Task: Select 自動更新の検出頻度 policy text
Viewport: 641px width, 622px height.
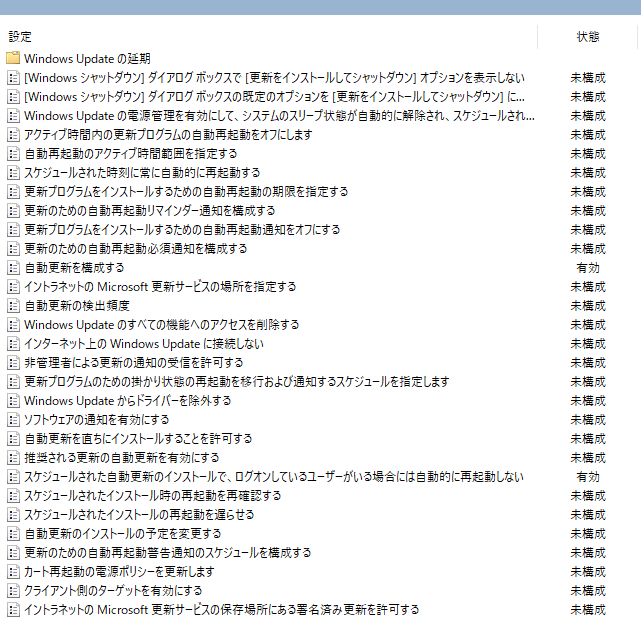Action: [x=77, y=306]
